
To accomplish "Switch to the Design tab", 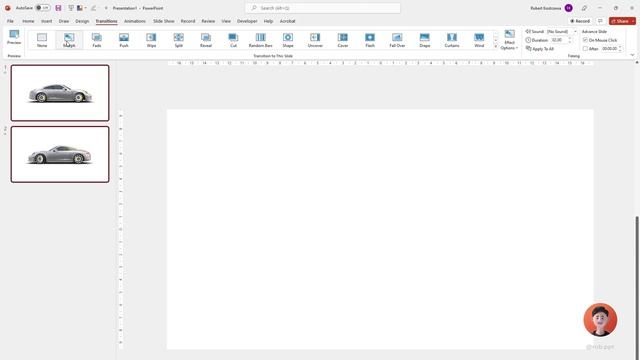I will pyautogui.click(x=82, y=21).
